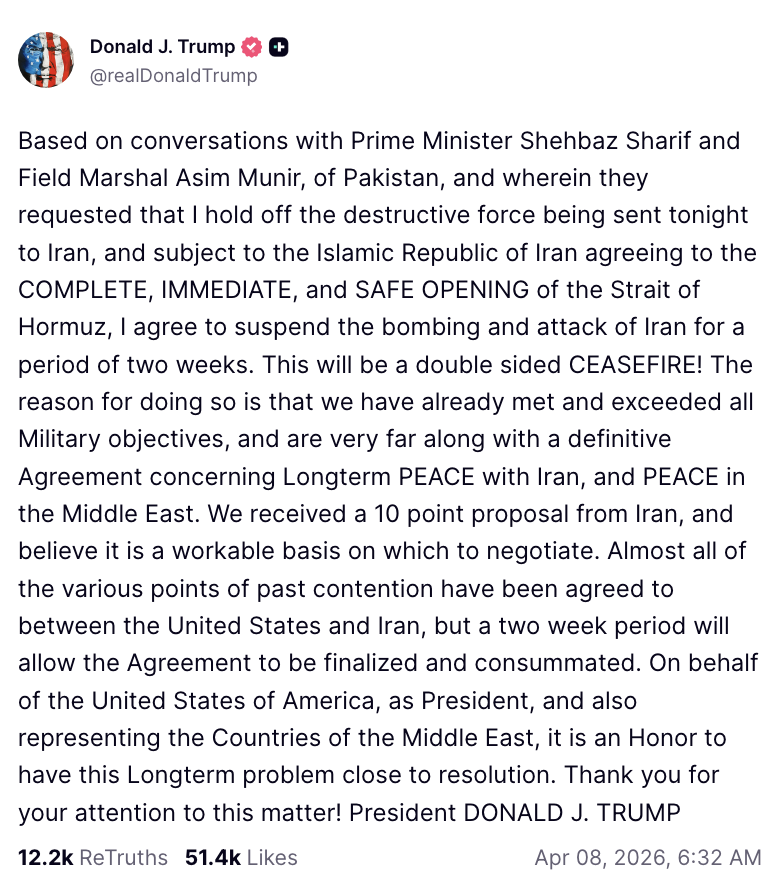Click the black plus badge icon
This screenshot has height=888, width=782.
[x=280, y=47]
